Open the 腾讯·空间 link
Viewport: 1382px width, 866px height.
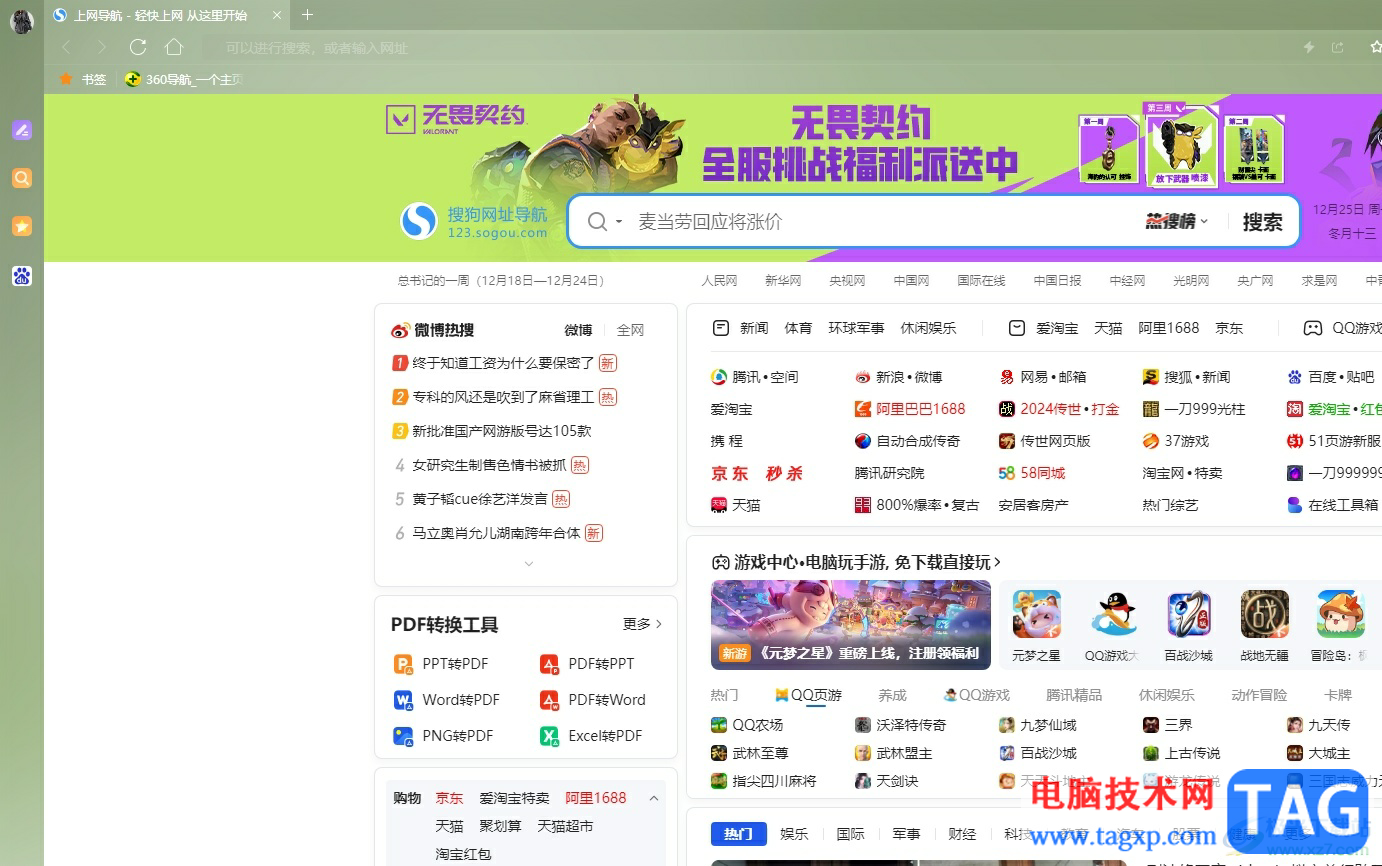pyautogui.click(x=755, y=377)
